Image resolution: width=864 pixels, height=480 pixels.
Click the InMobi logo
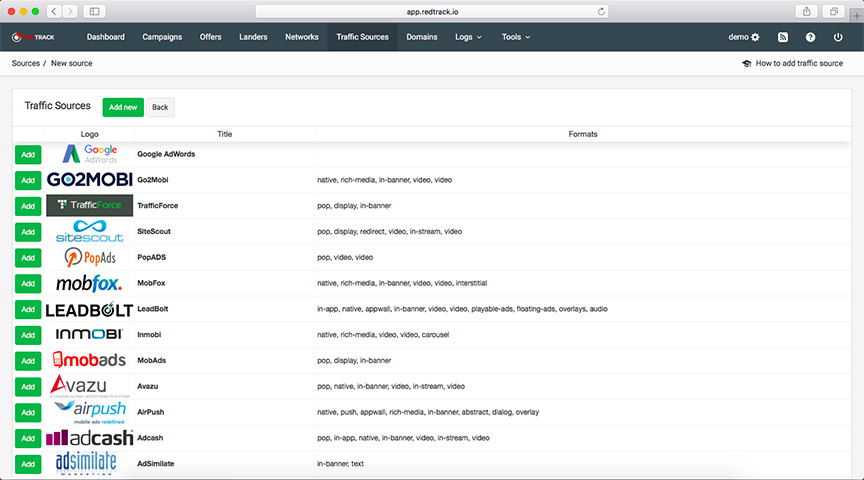coord(89,335)
